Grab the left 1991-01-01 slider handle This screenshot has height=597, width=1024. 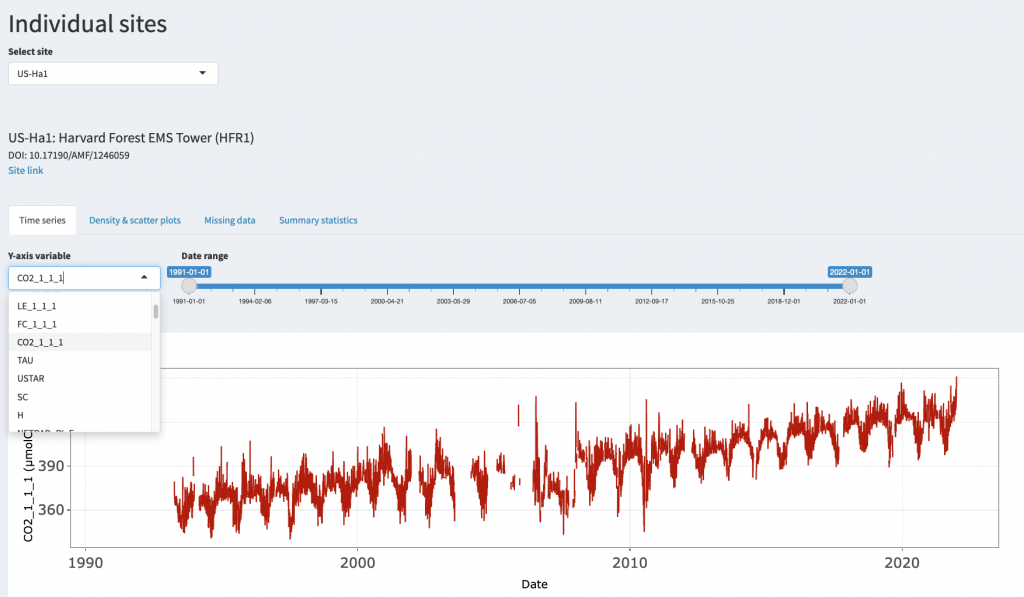pyautogui.click(x=189, y=285)
